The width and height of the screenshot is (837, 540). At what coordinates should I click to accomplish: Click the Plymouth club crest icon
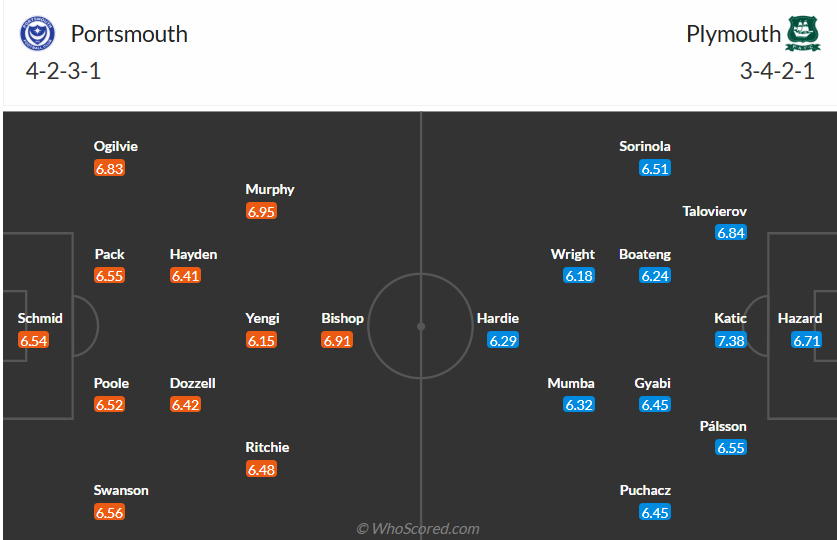click(803, 34)
